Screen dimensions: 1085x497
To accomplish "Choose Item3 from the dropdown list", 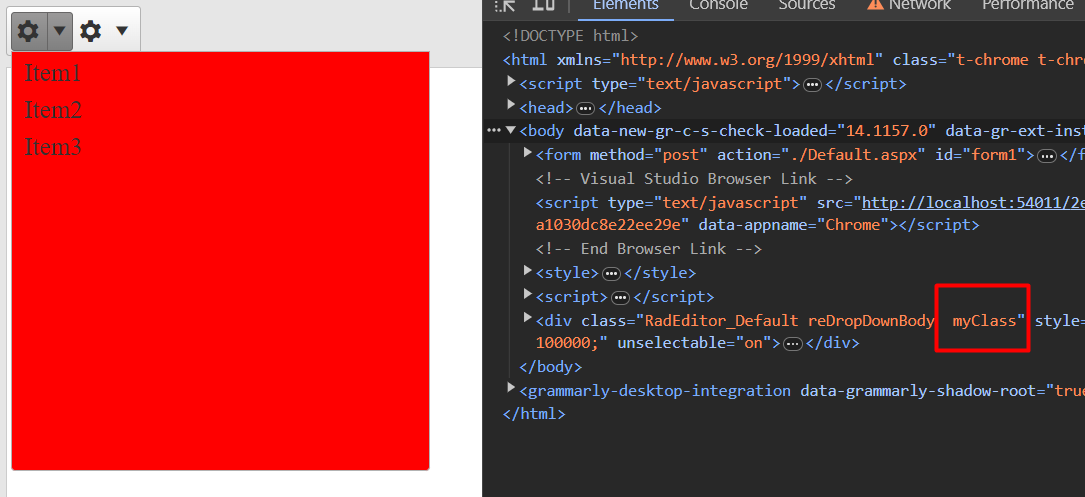I will coord(53,147).
